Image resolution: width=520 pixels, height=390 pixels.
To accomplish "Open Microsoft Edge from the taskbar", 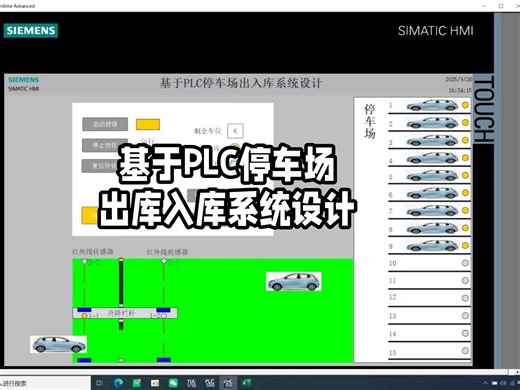I will 118,383.
